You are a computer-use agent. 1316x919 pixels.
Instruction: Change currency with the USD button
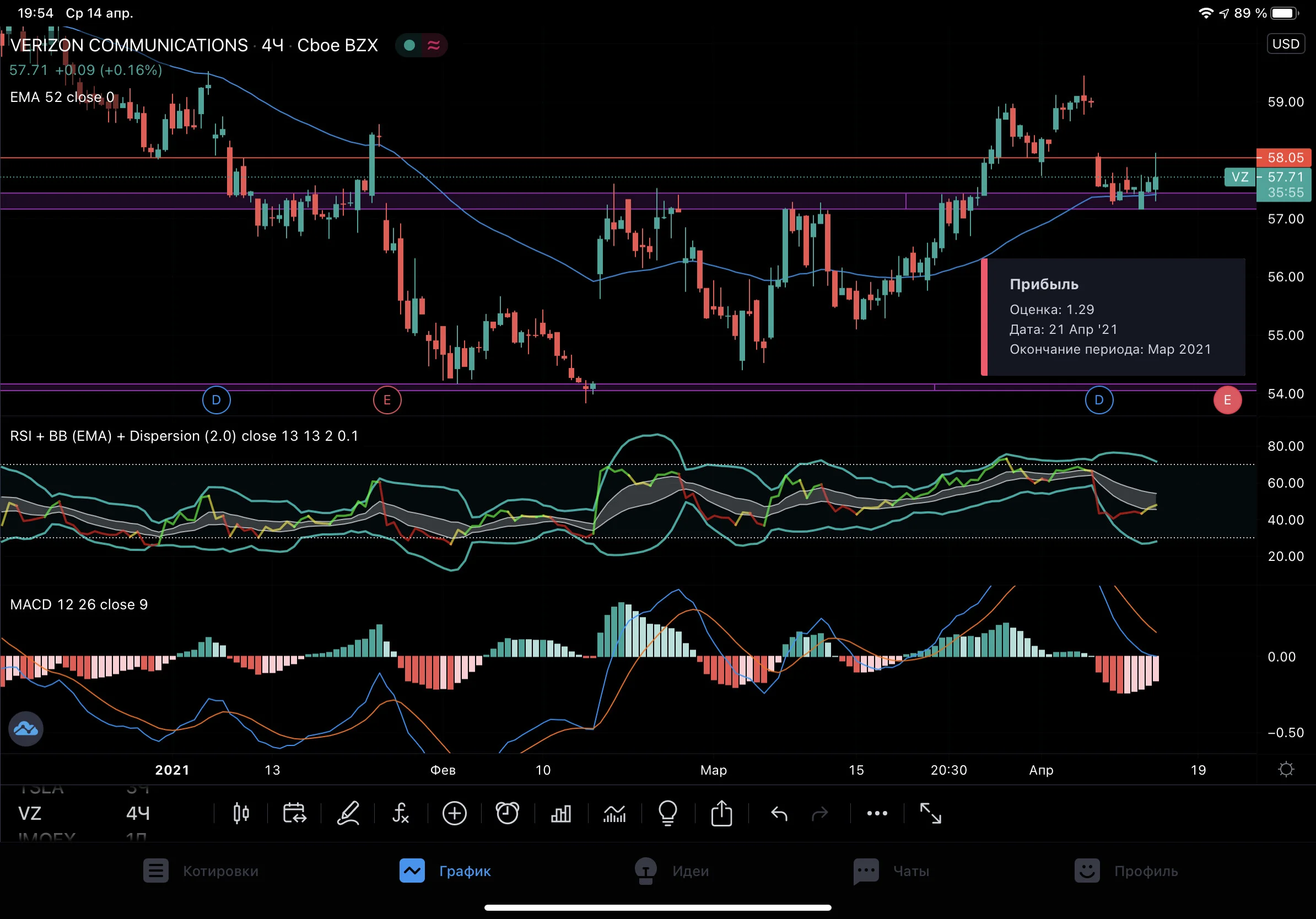[x=1286, y=44]
